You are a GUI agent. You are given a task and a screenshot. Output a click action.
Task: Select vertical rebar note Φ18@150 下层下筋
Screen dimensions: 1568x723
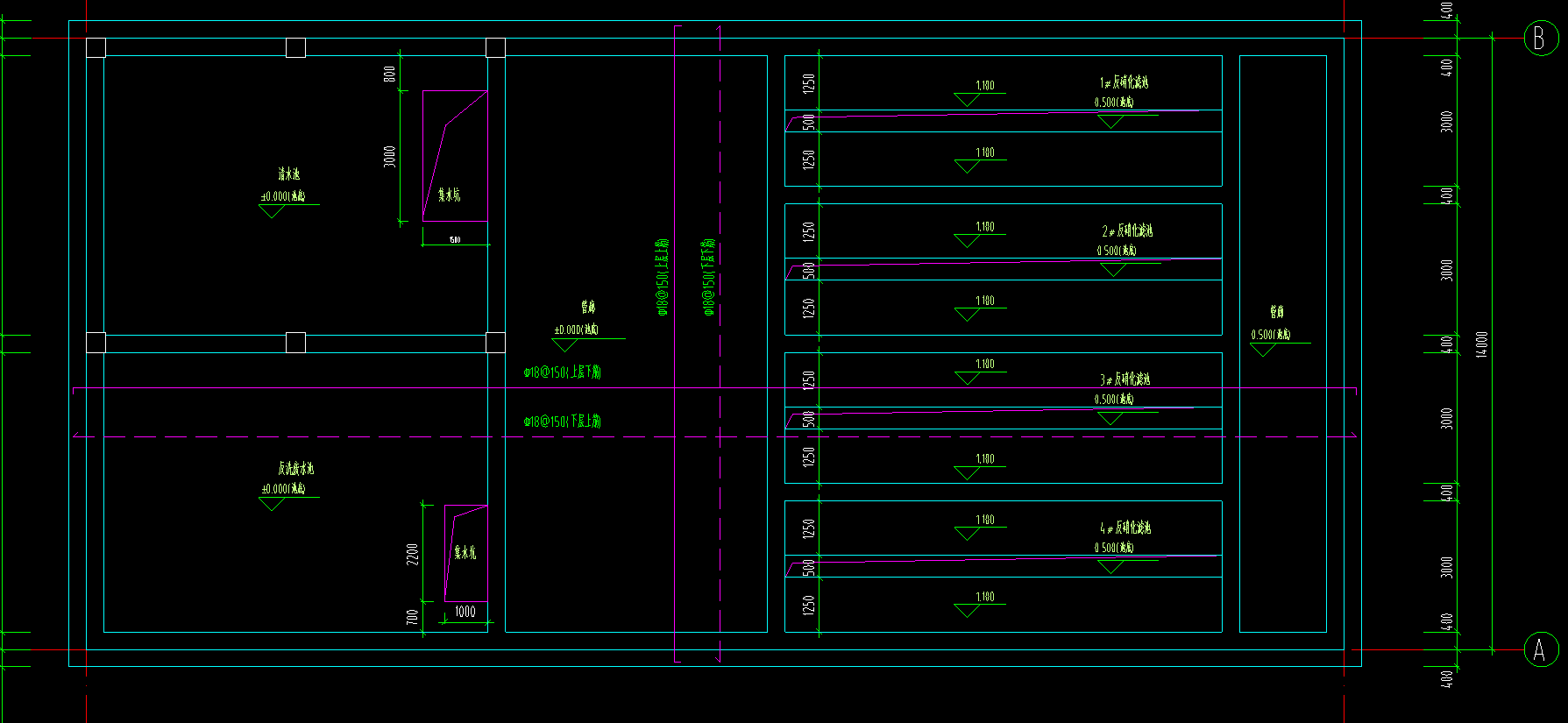coord(709,277)
